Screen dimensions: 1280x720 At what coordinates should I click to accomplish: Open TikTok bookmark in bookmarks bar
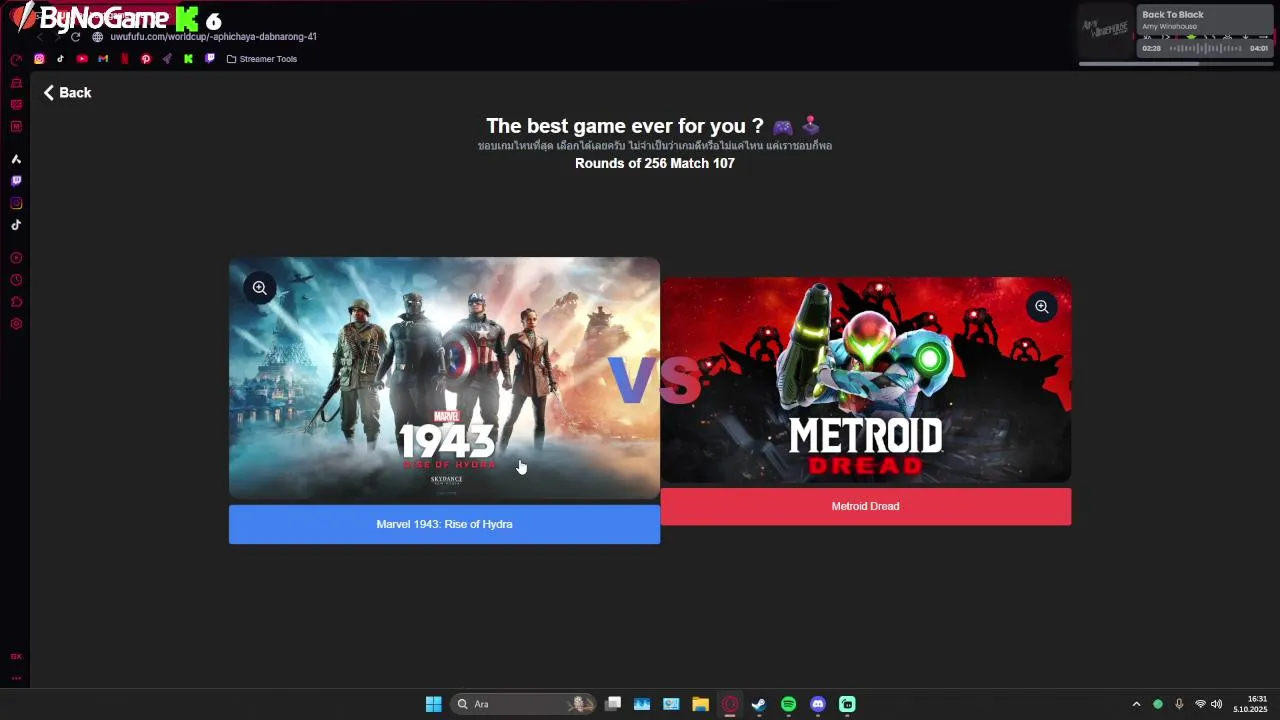point(60,59)
